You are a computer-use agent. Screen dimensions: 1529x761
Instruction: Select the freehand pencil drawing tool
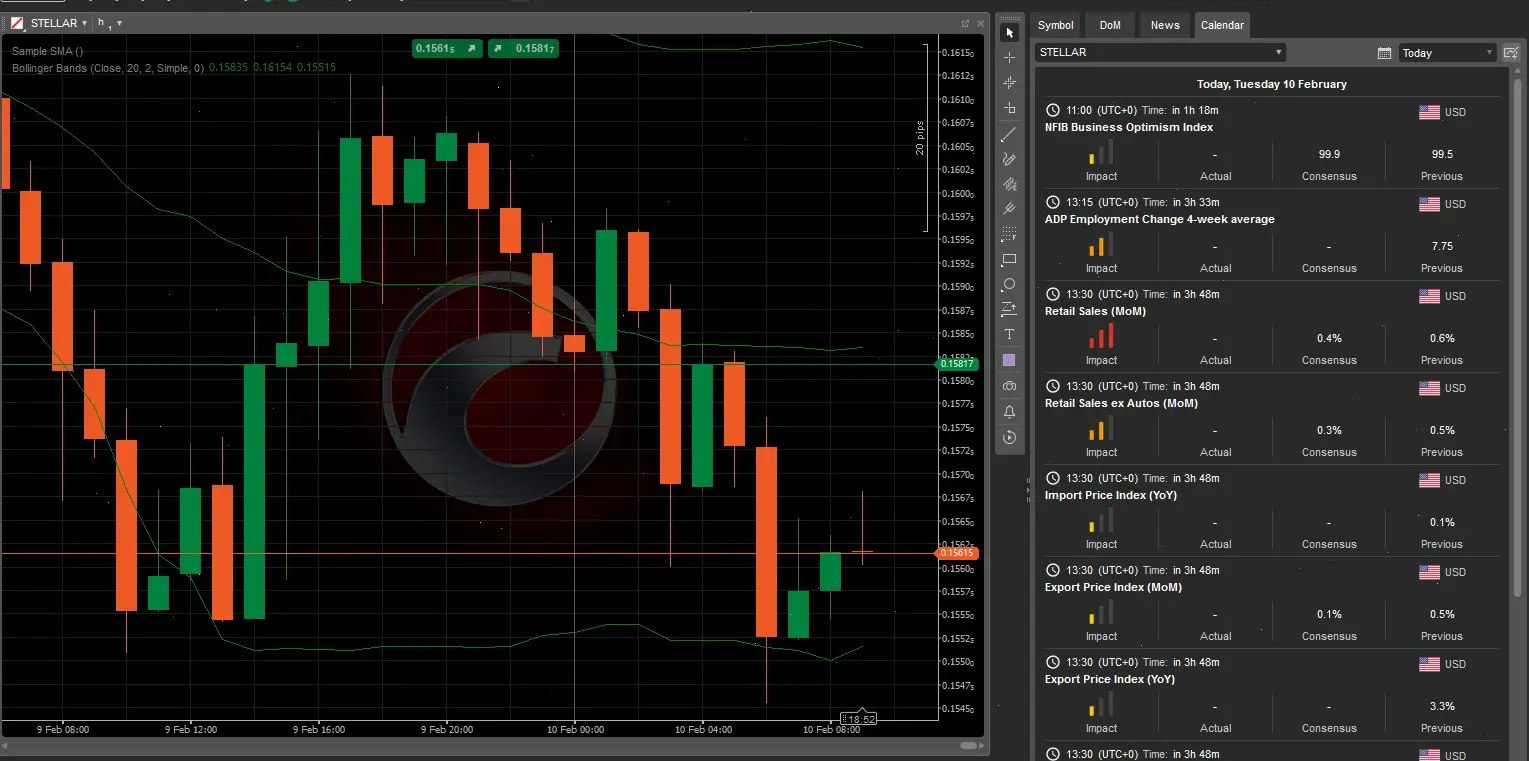click(1009, 158)
